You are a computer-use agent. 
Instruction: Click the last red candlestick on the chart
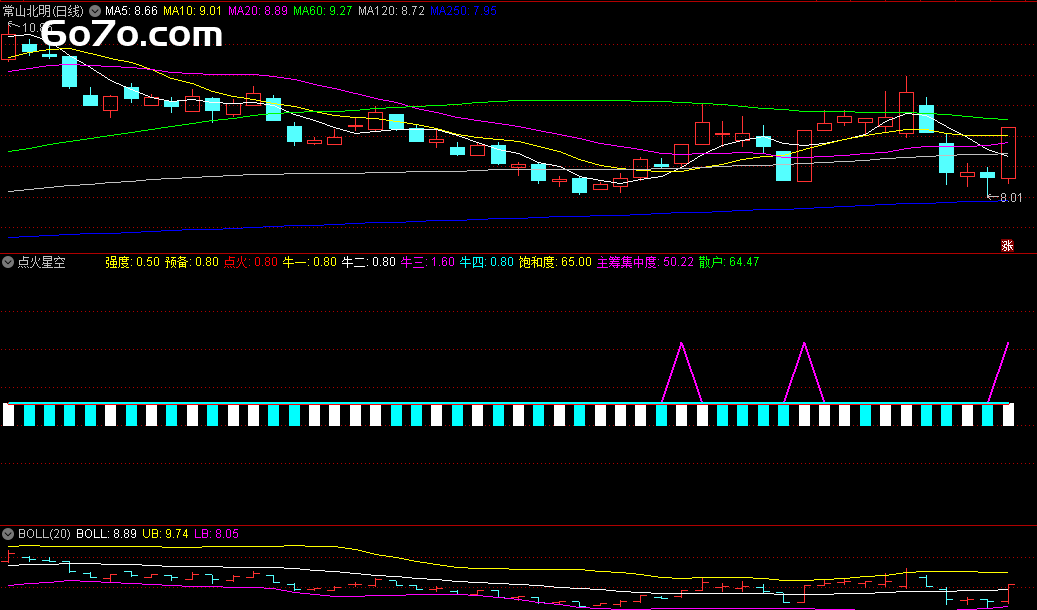point(1009,153)
